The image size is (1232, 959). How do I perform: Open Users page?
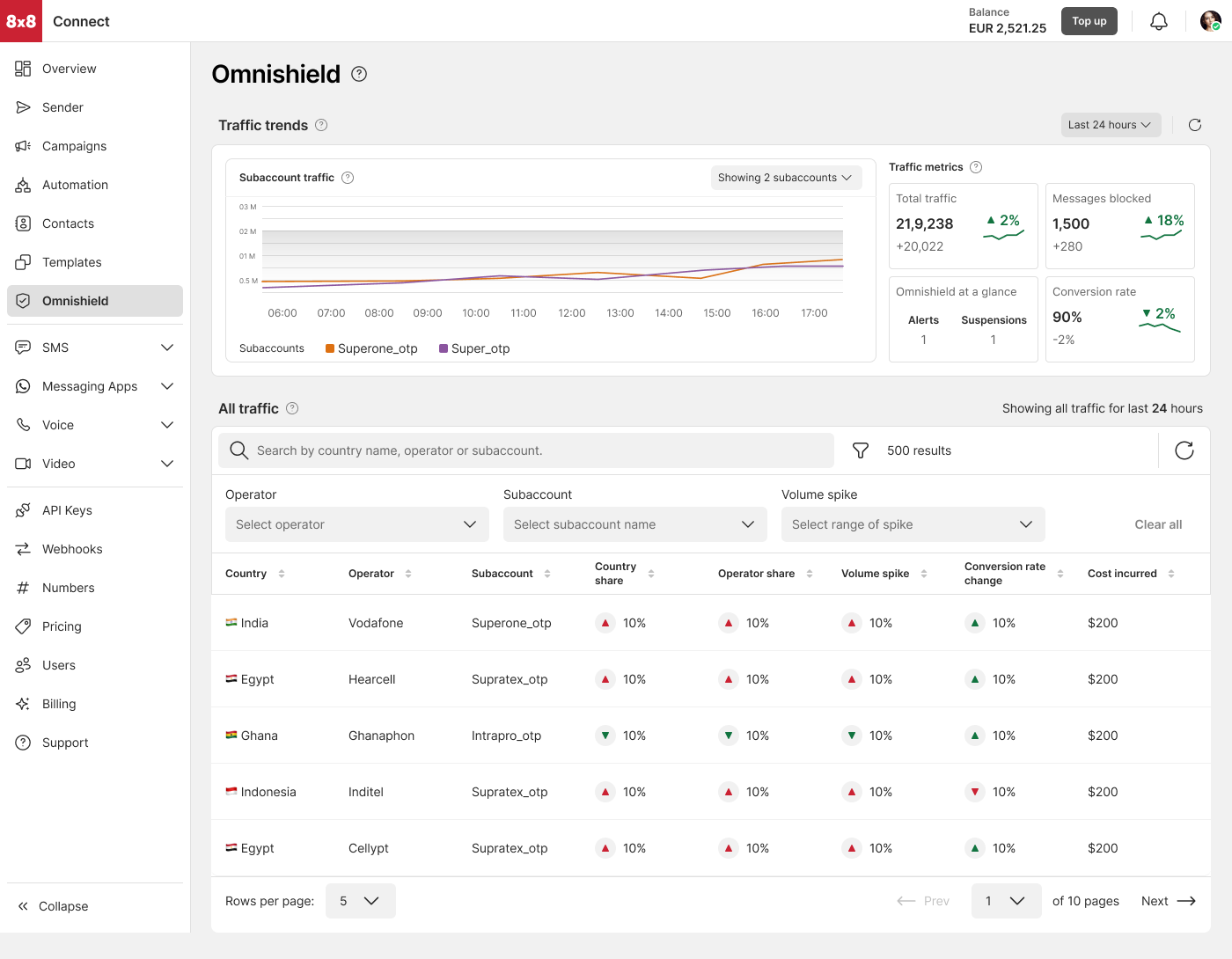pos(95,665)
